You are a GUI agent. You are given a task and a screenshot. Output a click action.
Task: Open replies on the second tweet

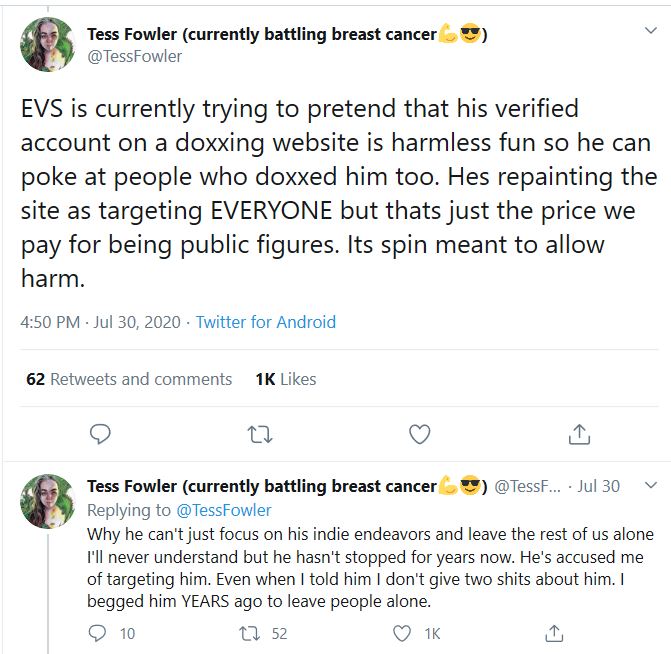coord(98,633)
